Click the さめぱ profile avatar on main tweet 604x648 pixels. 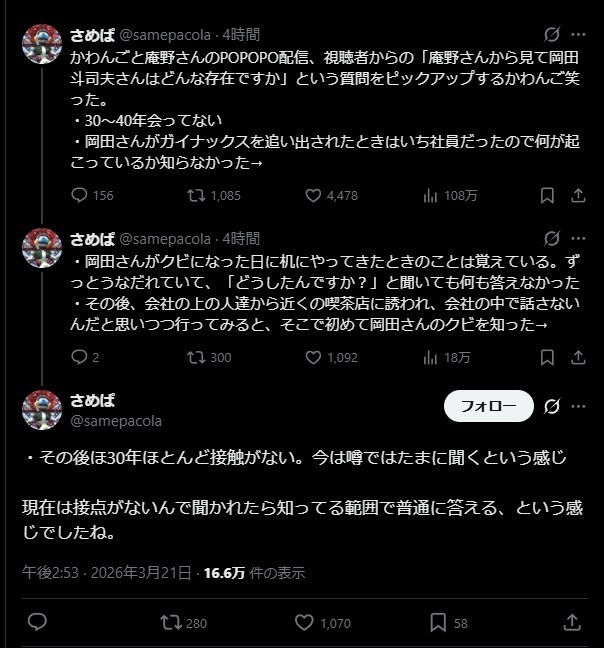pyautogui.click(x=44, y=410)
